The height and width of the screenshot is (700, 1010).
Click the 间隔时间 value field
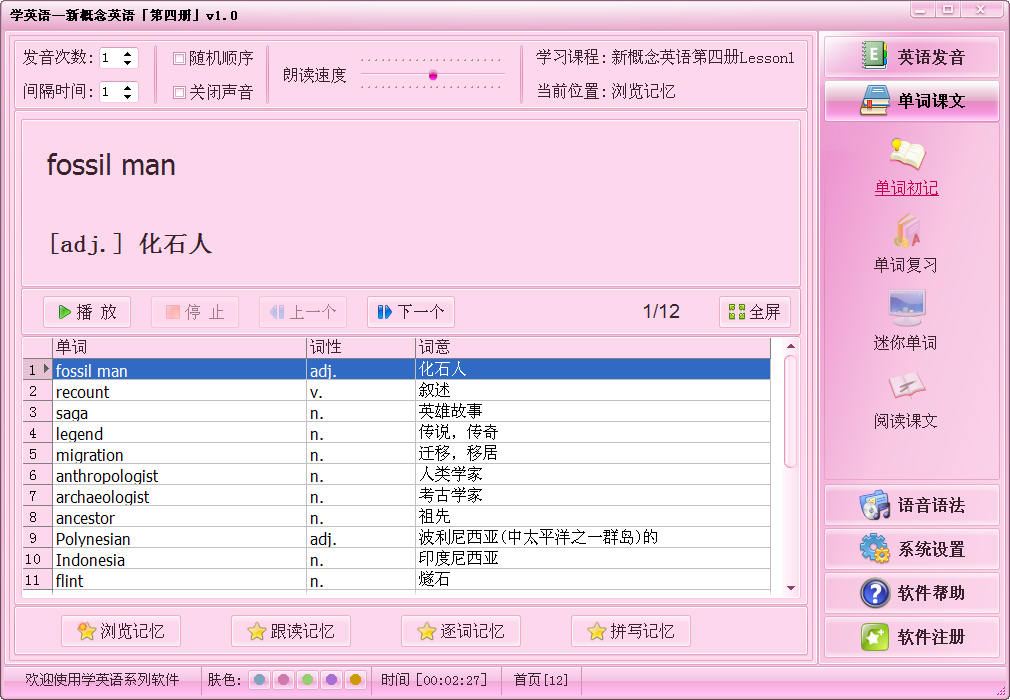(x=110, y=92)
